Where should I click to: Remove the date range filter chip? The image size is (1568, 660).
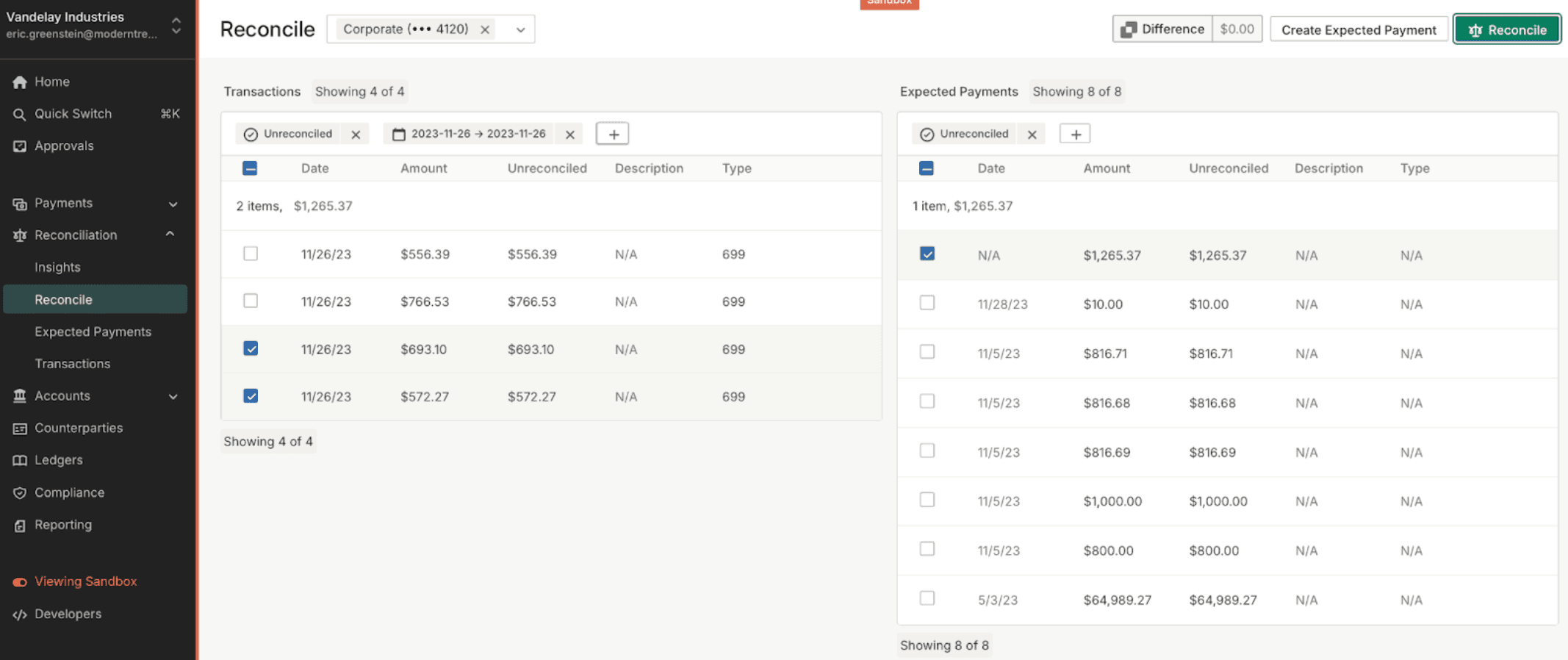tap(569, 134)
